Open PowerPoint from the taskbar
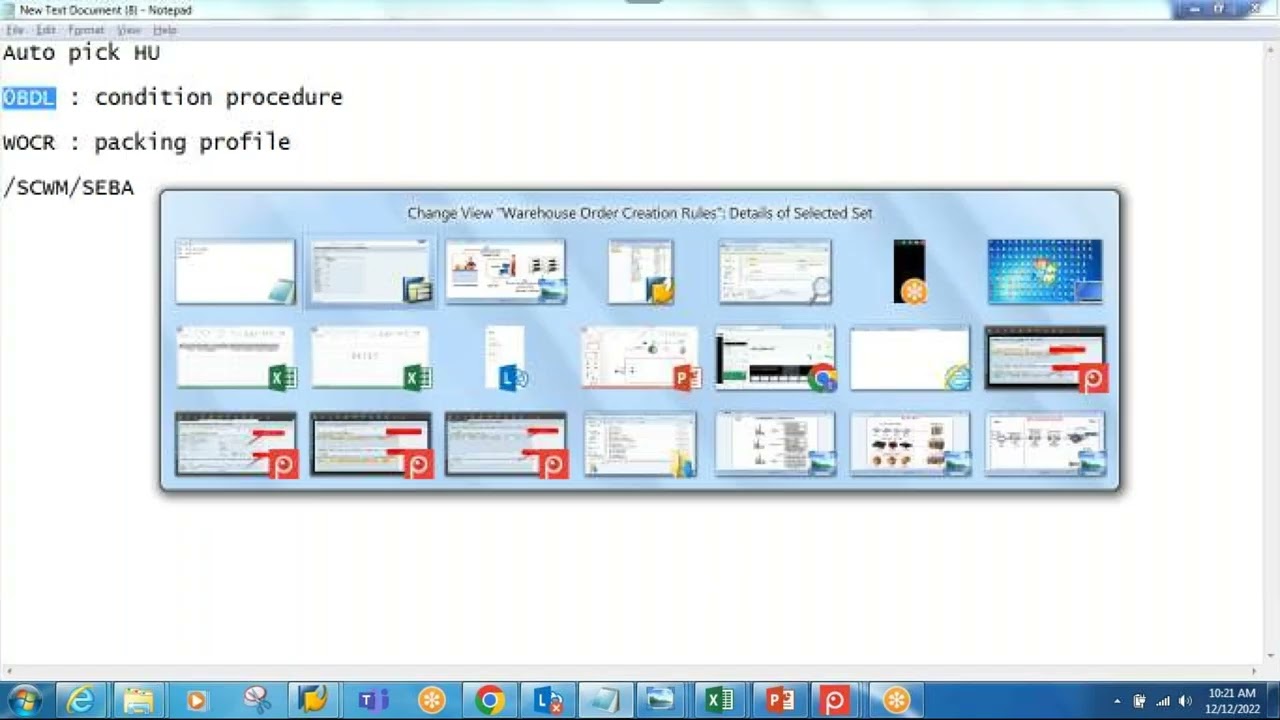Screen dimensions: 1280x720 click(779, 700)
